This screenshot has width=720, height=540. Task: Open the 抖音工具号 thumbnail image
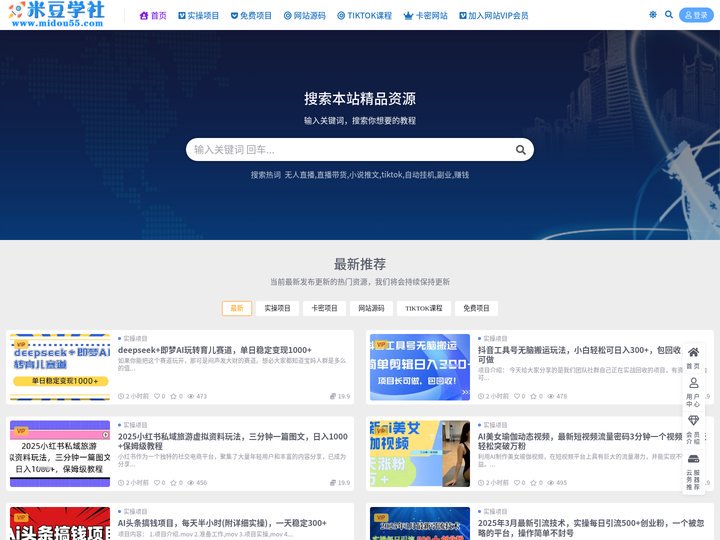[420, 367]
